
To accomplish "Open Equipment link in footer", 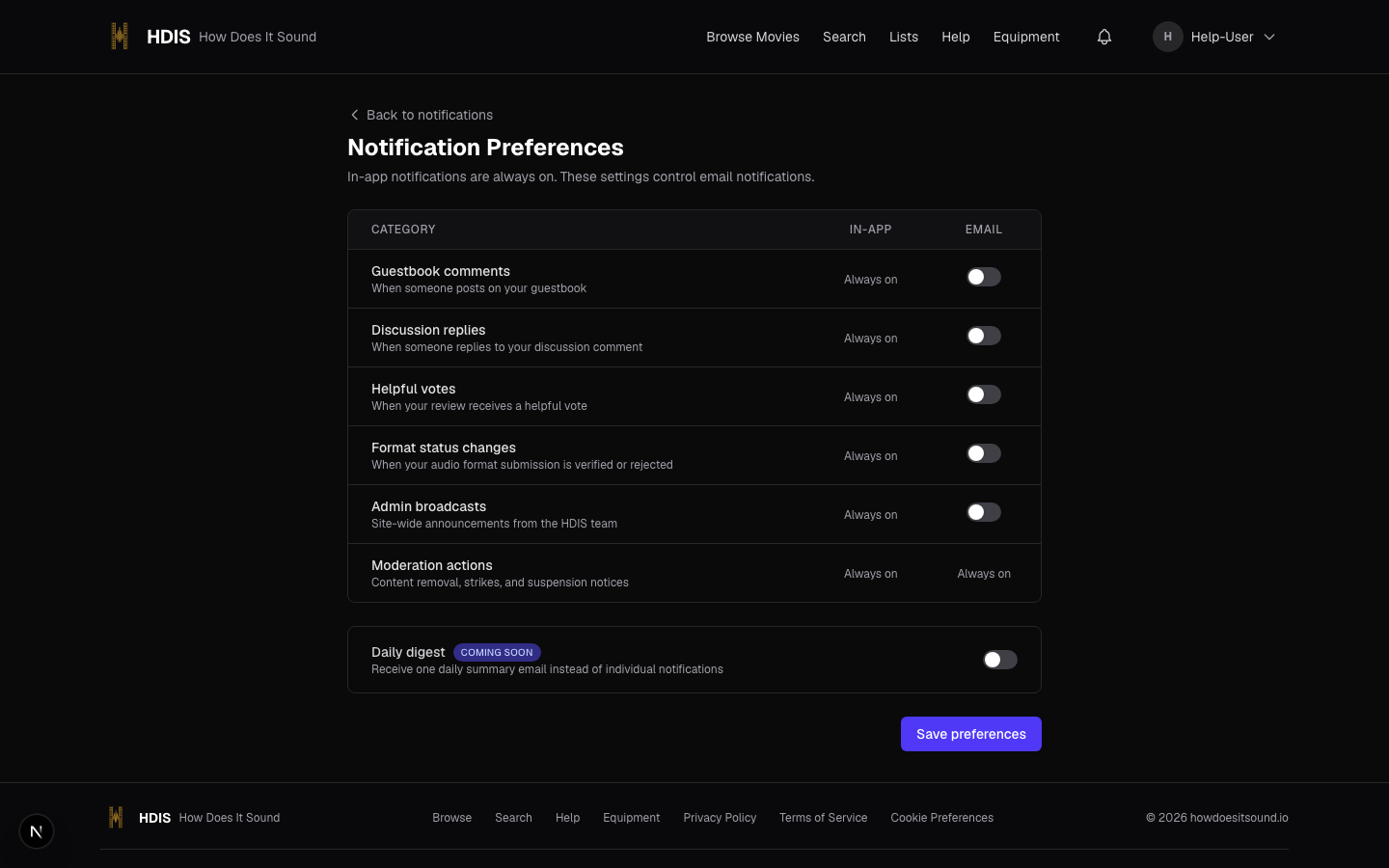I will pos(632,818).
